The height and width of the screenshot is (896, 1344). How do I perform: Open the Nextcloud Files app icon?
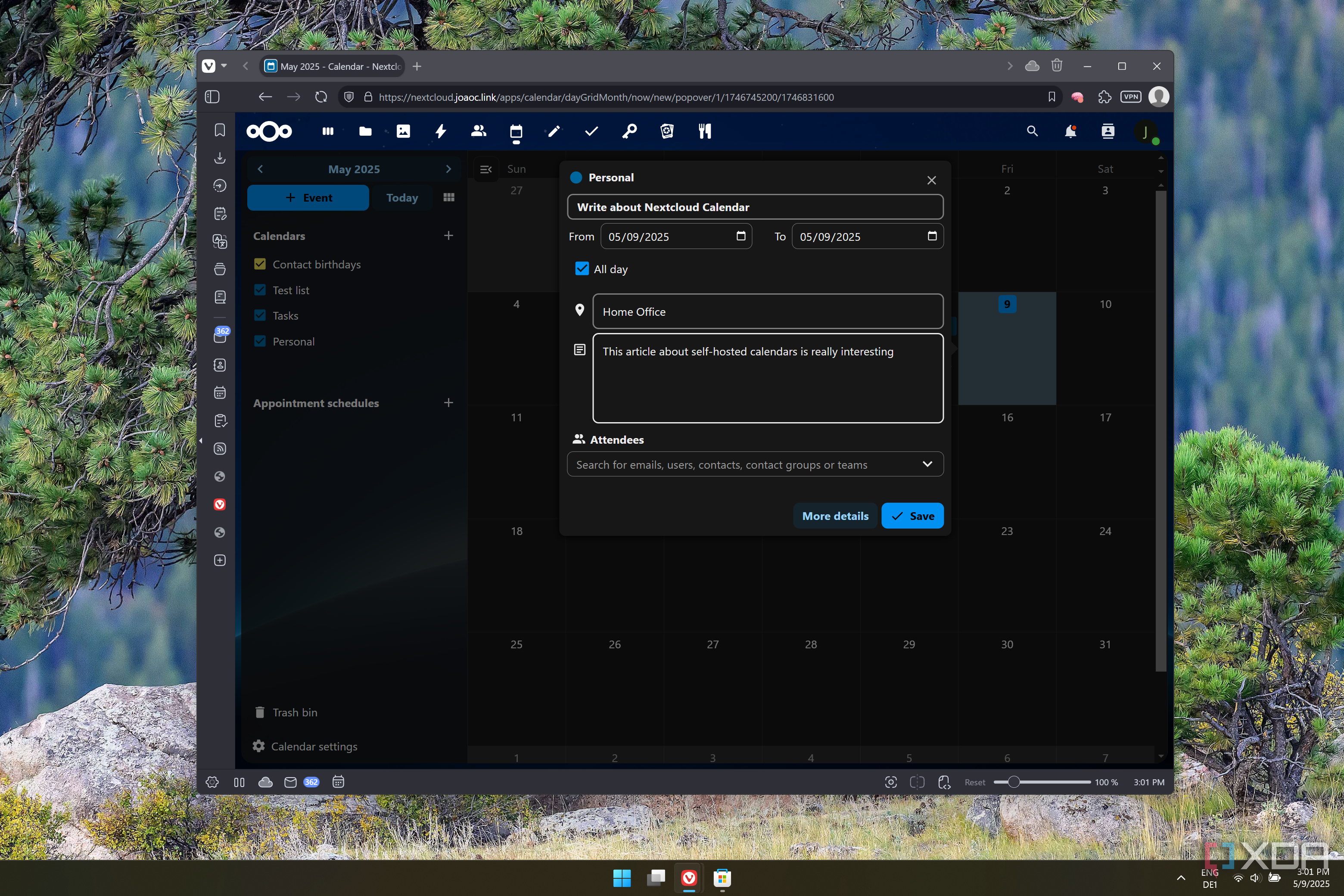coord(365,131)
